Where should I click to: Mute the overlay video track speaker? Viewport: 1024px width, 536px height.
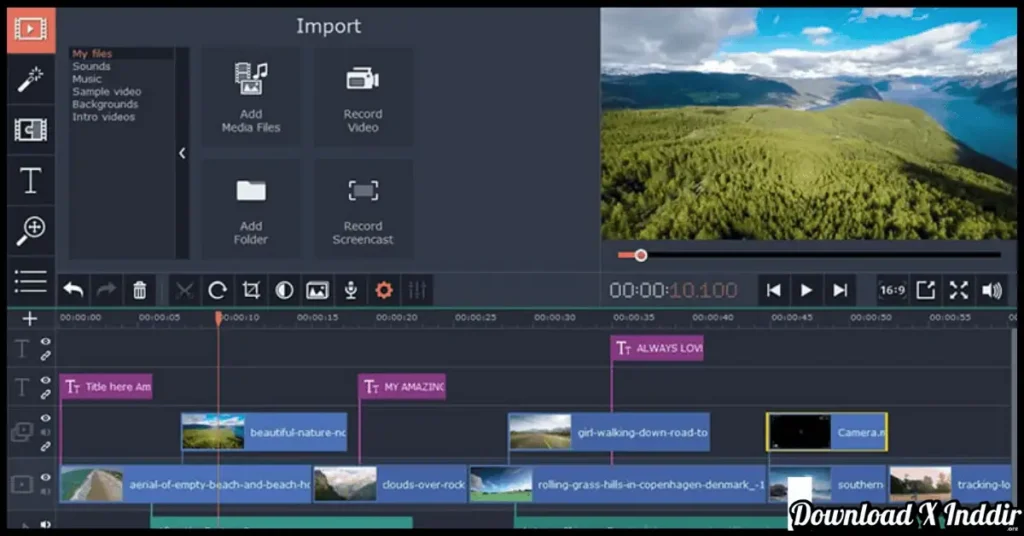pyautogui.click(x=45, y=432)
